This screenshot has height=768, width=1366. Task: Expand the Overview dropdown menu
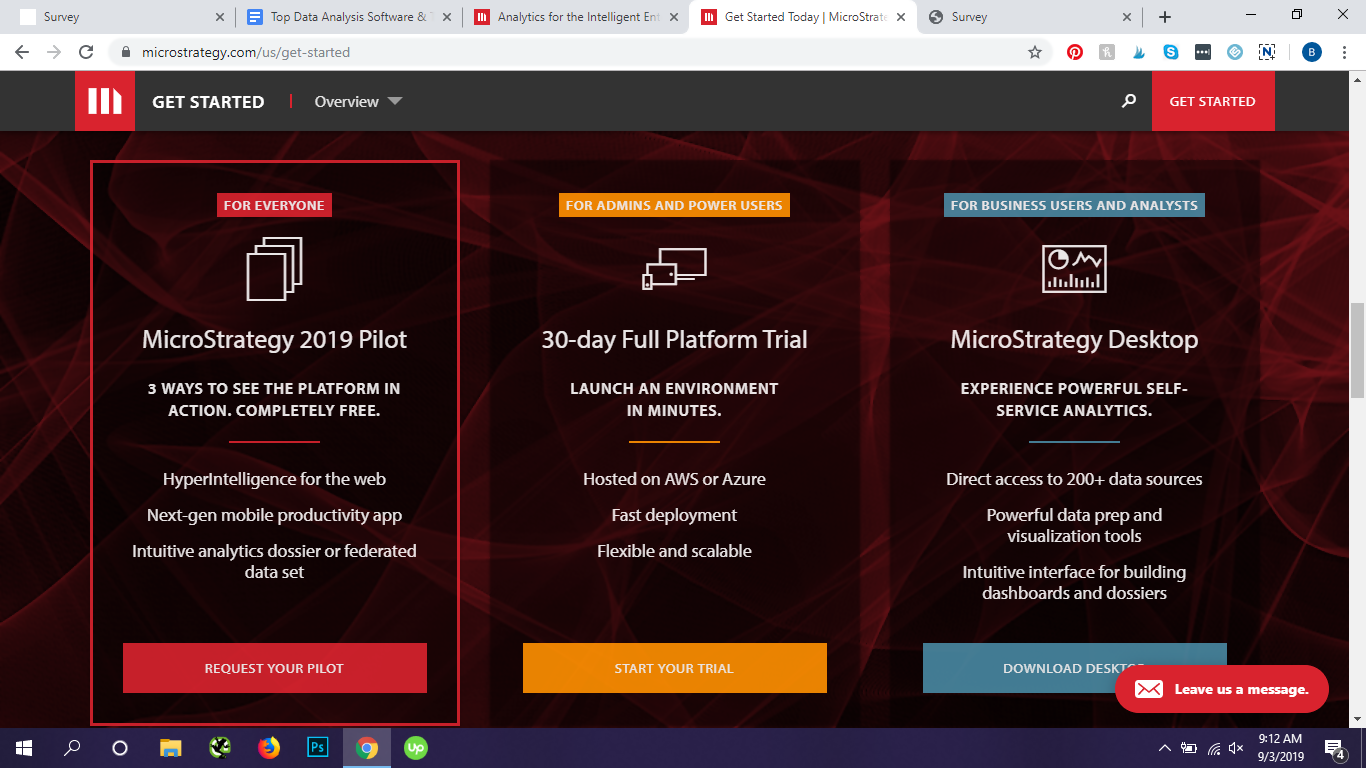[x=358, y=101]
